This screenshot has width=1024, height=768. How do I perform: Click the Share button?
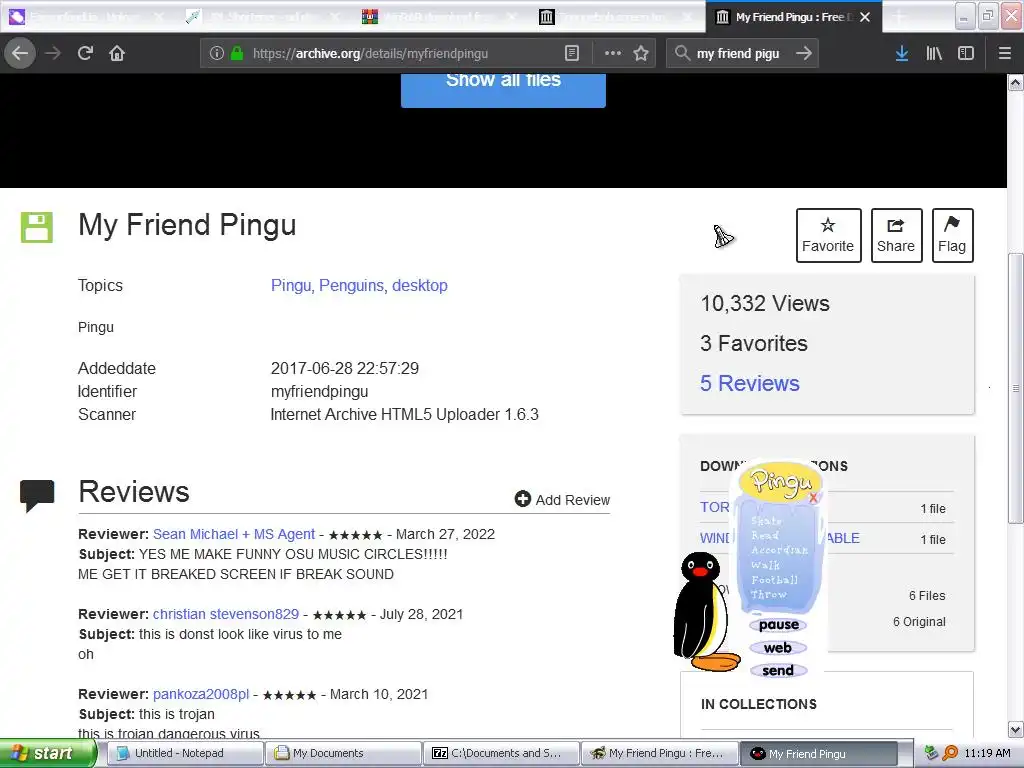click(x=896, y=235)
